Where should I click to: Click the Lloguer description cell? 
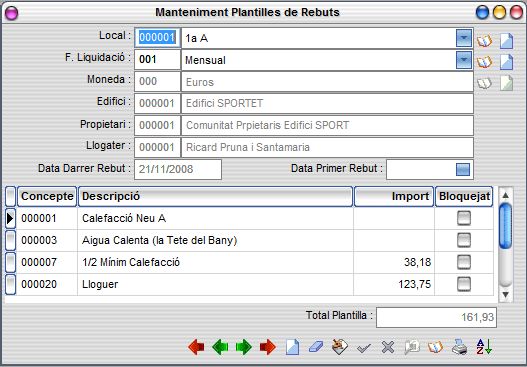point(215,284)
